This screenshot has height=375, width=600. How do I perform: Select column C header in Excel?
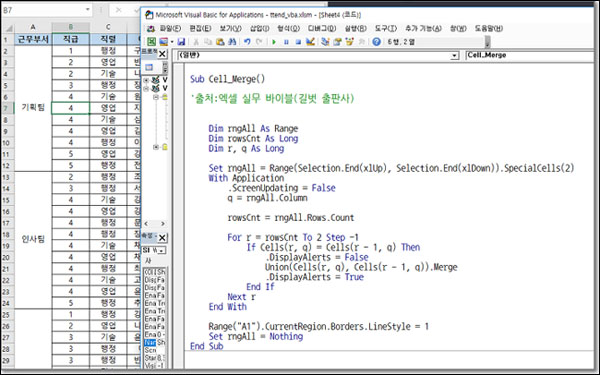[108, 27]
